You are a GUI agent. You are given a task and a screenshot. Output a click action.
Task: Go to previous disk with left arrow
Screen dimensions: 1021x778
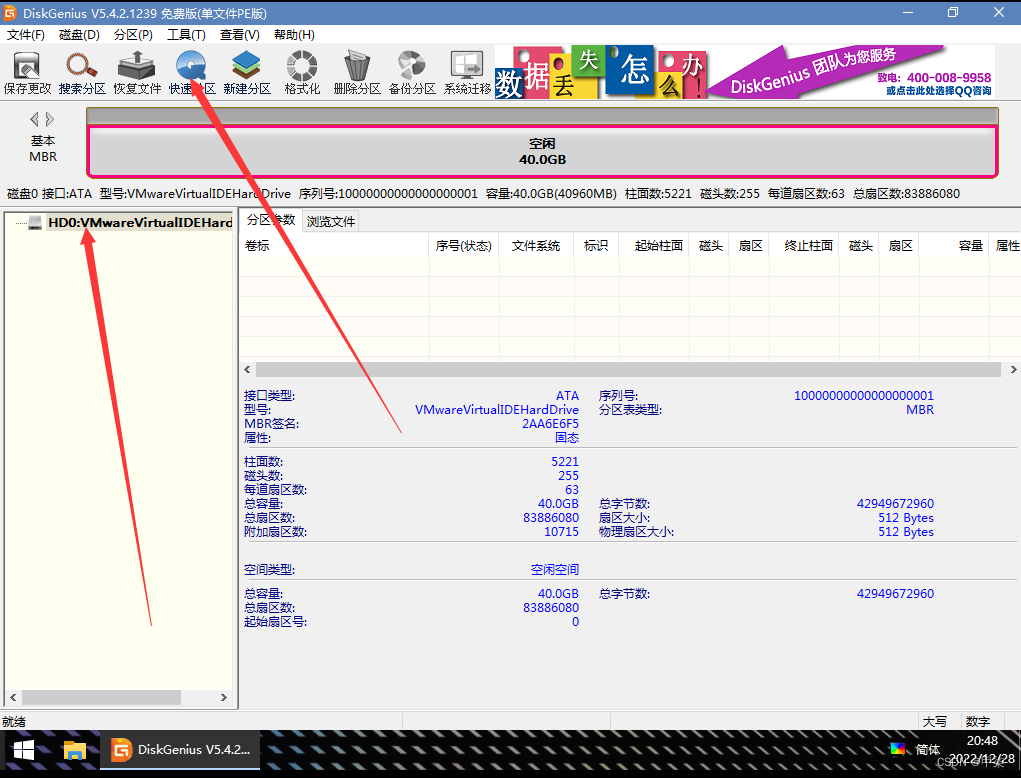tap(35, 119)
